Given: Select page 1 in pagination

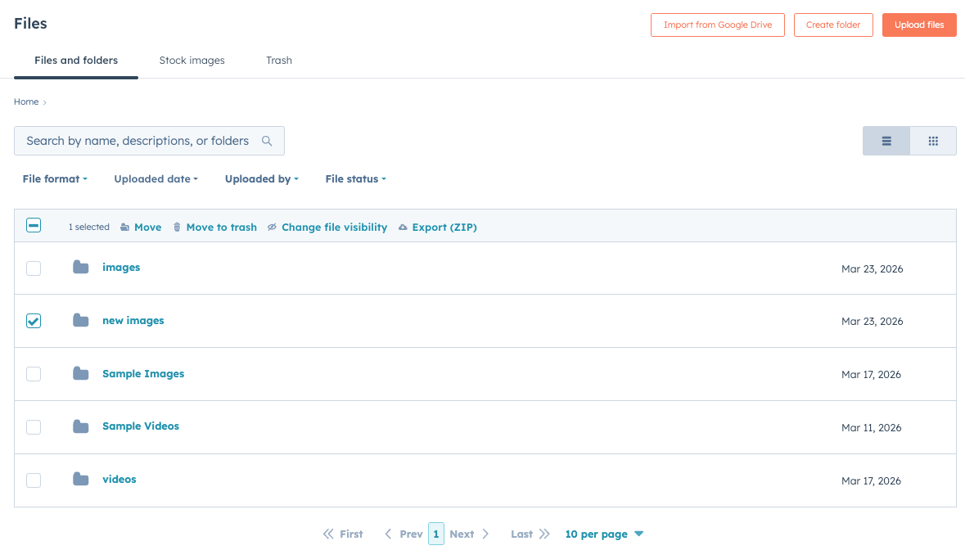Looking at the screenshot, I should [x=436, y=534].
